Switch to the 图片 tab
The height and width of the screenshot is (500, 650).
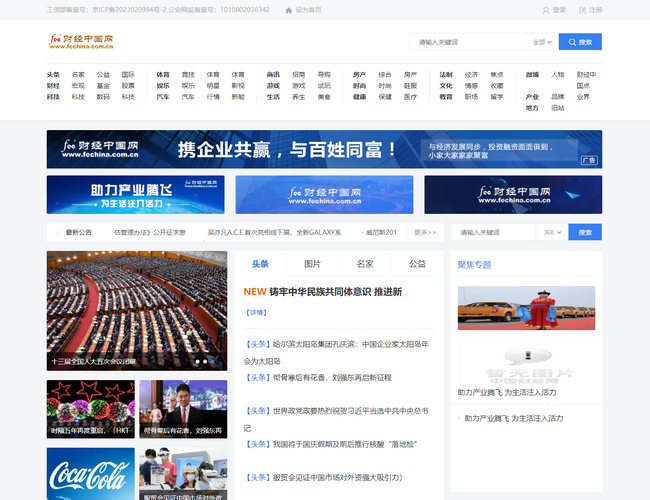click(x=312, y=264)
